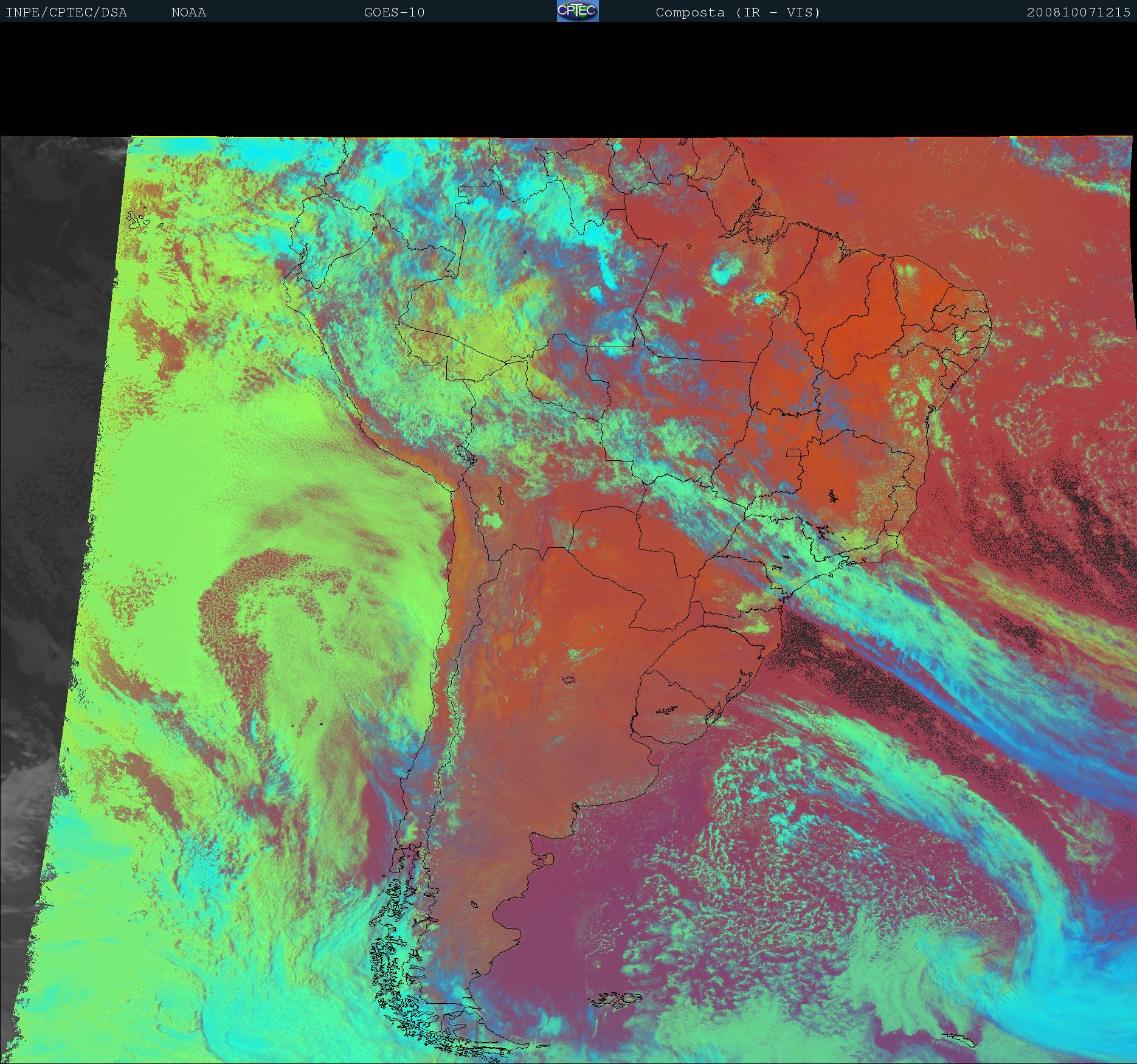Click Mar Chiquita lake outline in Argentina
Screen dimensions: 1137x1064
pos(568,680)
